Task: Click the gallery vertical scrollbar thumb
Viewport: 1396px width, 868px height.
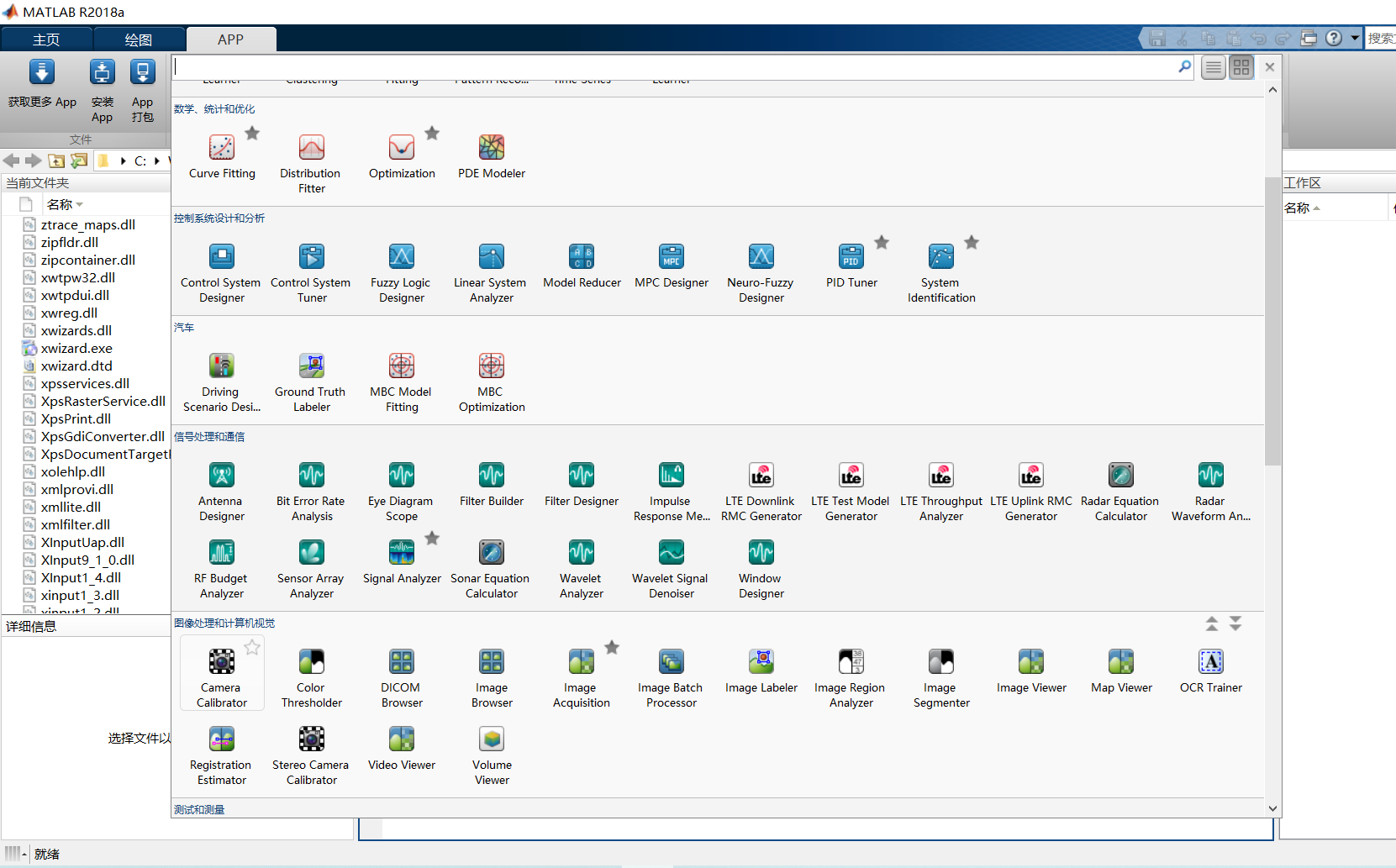Action: click(x=1272, y=321)
